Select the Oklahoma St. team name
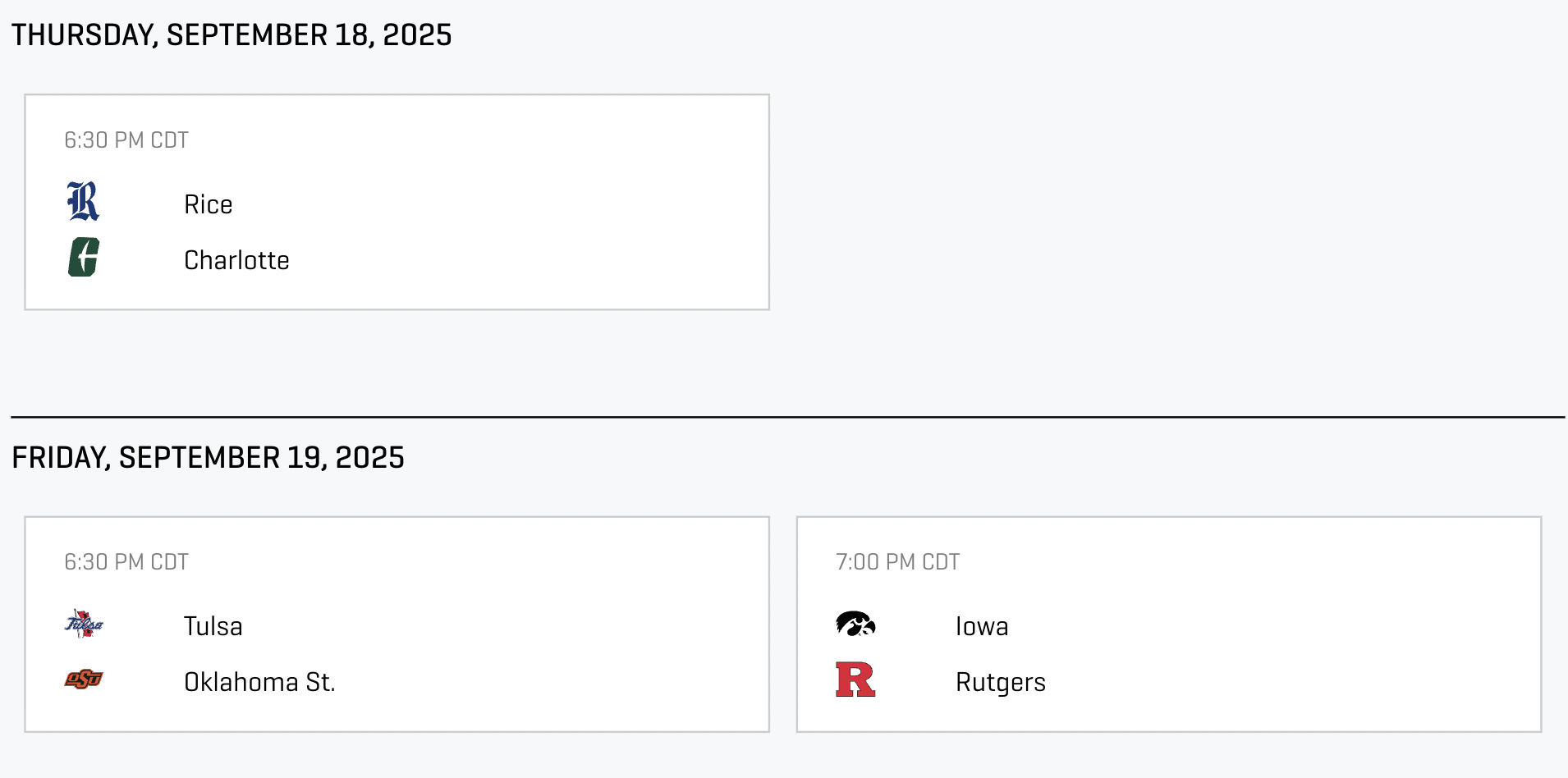Viewport: 1568px width, 778px height. tap(259, 682)
